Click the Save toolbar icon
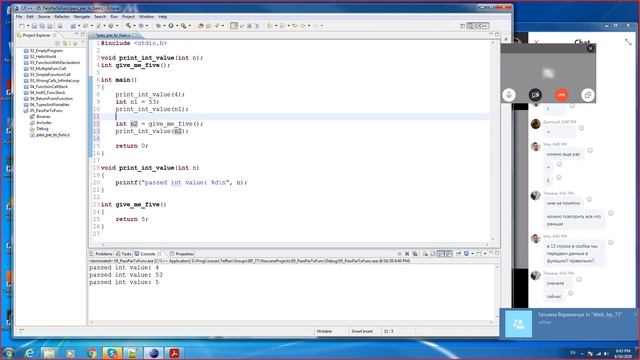Viewport: 640px width, 360px height. point(34,26)
